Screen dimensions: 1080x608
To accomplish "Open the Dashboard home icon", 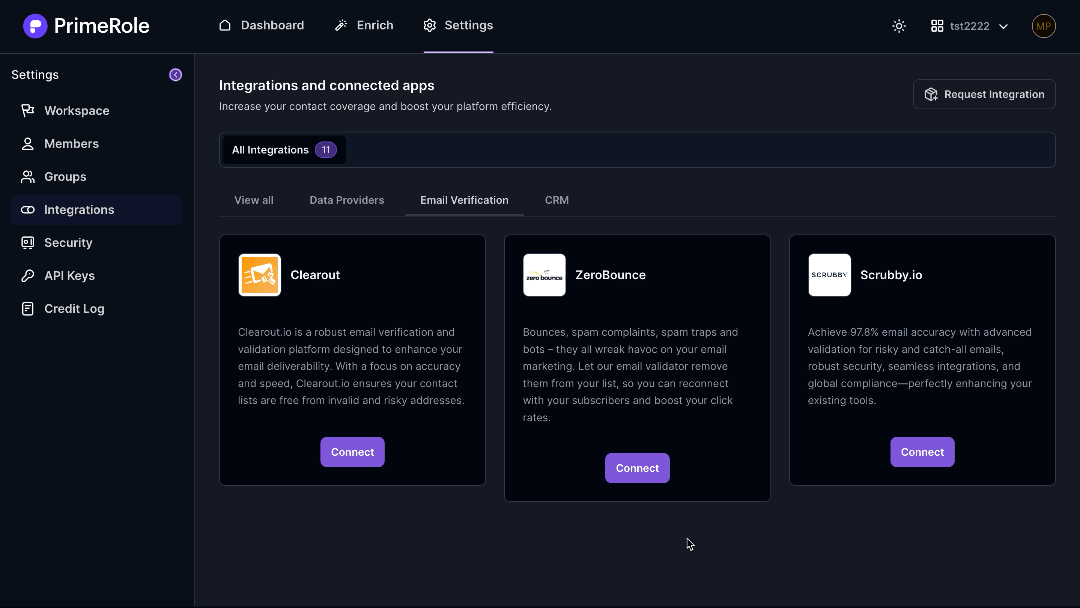I will coord(225,25).
